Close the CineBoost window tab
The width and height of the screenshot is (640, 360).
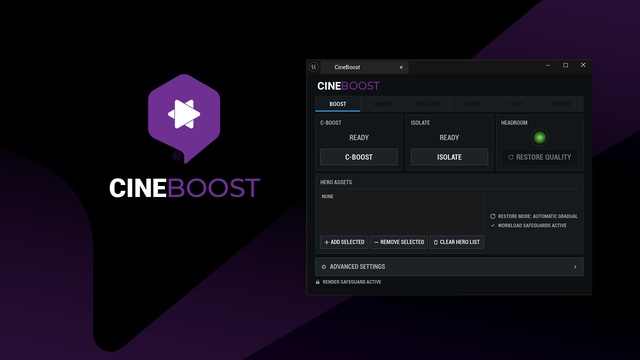tap(401, 67)
